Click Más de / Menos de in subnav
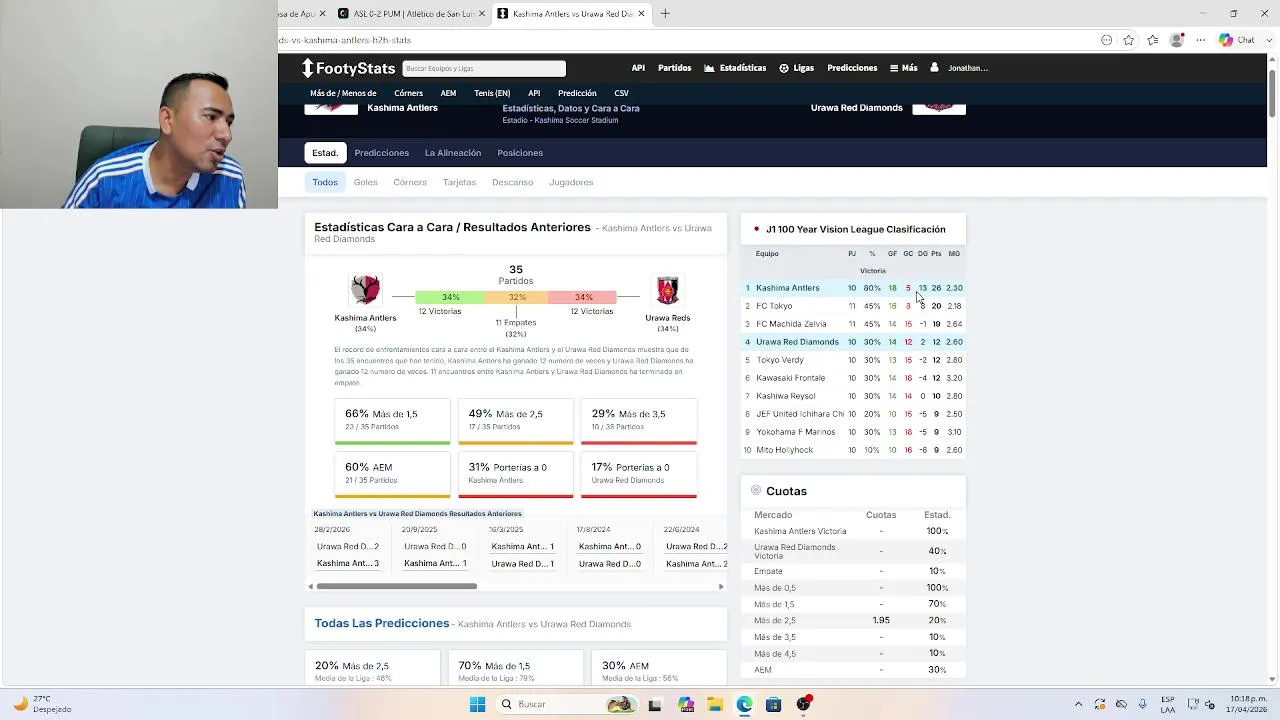 click(343, 93)
